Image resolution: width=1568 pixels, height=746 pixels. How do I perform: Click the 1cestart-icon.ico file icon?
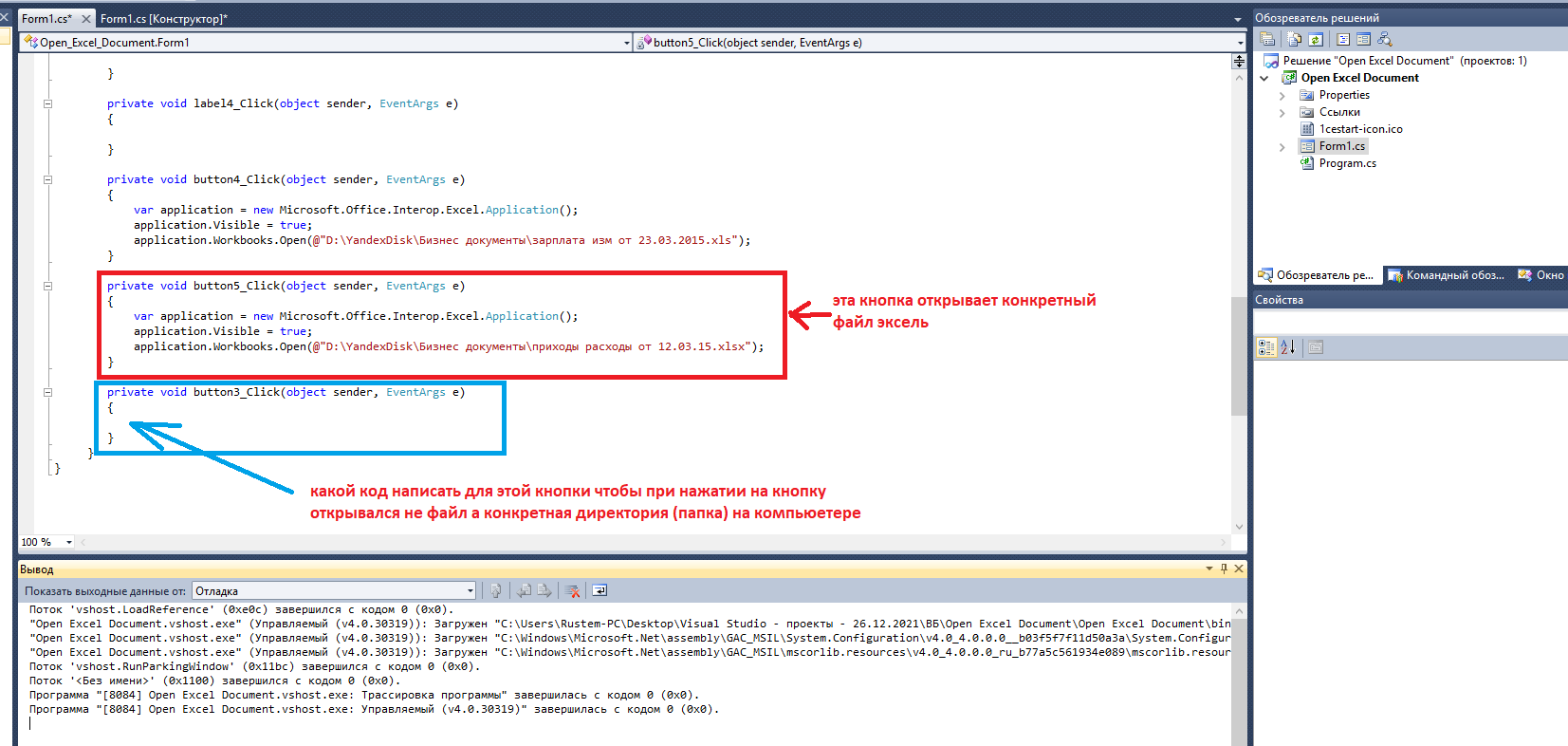(1307, 129)
